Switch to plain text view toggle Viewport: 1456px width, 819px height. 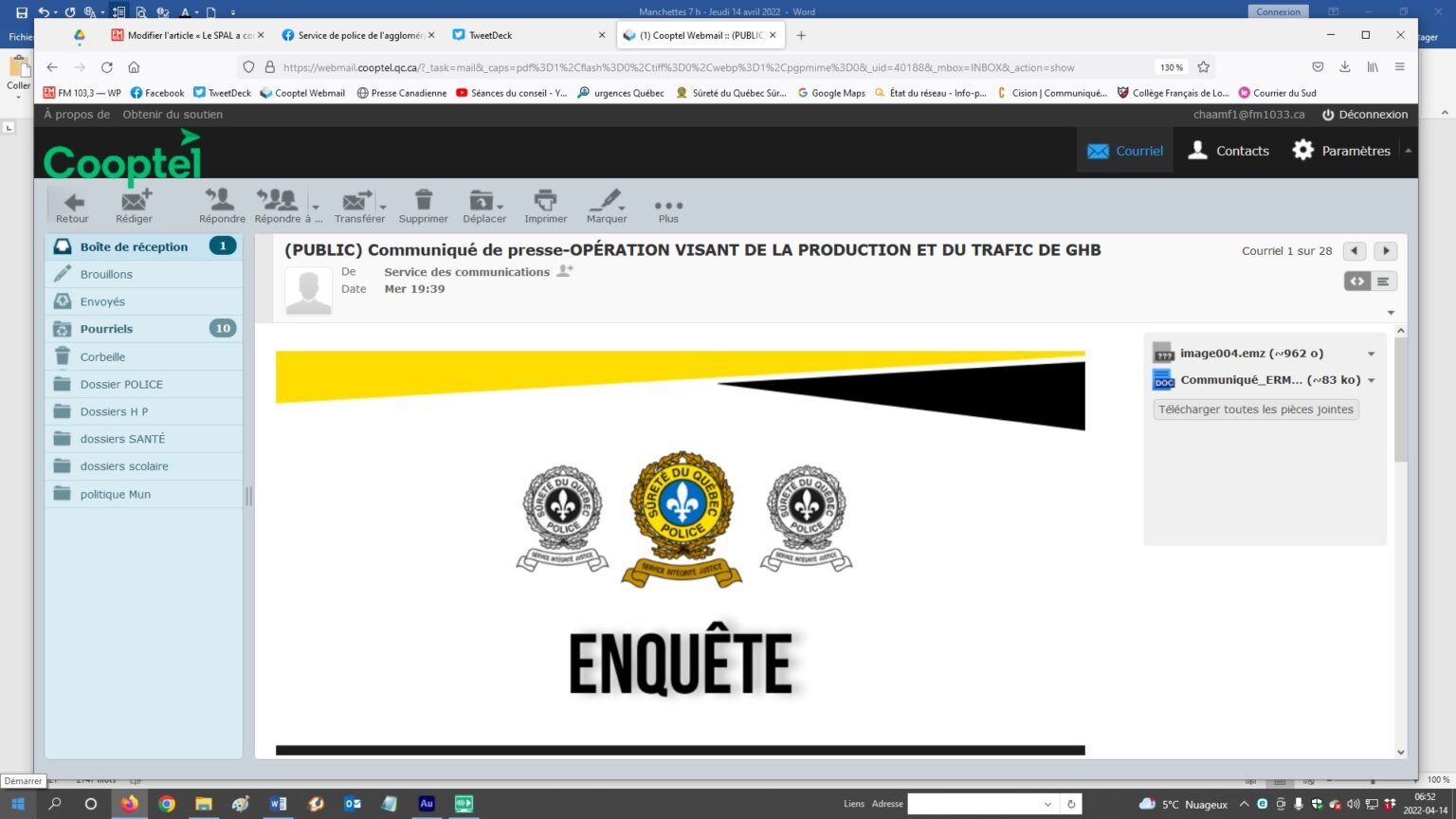tap(1383, 282)
